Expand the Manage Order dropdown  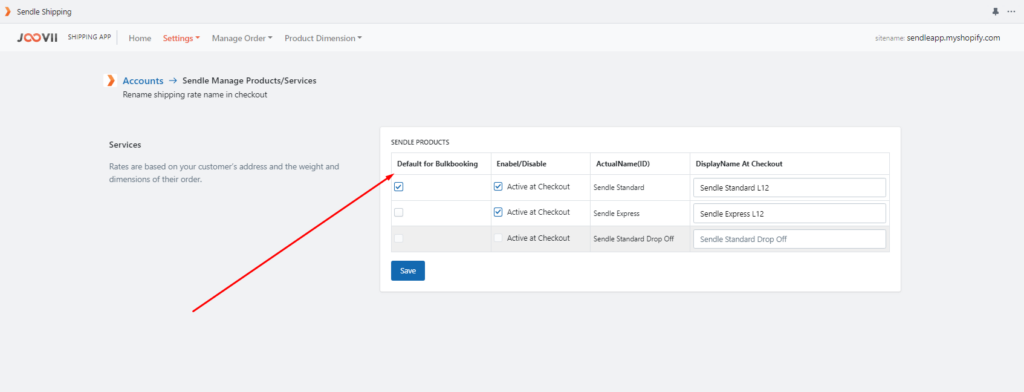pyautogui.click(x=242, y=39)
